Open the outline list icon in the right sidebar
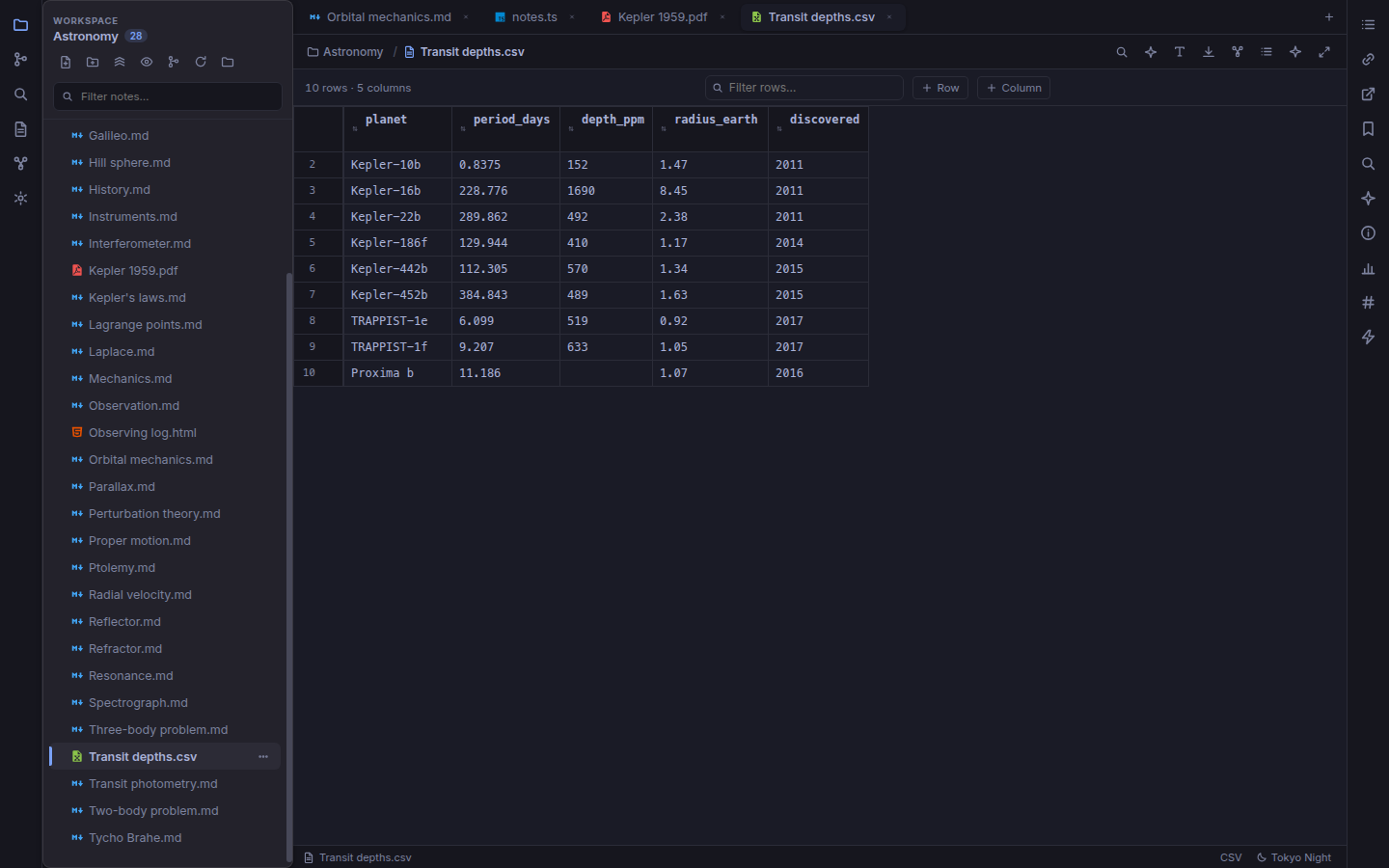Image resolution: width=1389 pixels, height=868 pixels. [x=1368, y=25]
